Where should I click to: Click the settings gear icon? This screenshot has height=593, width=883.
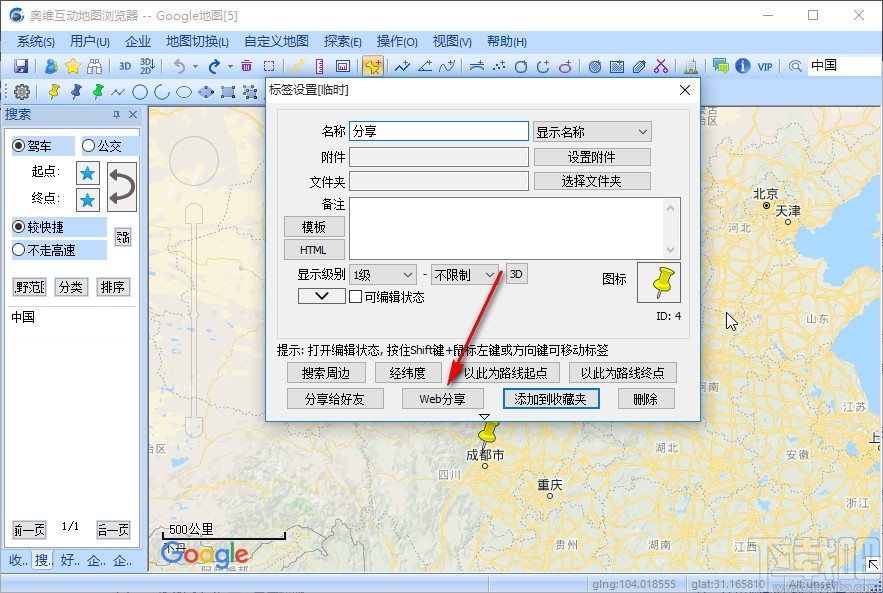click(x=21, y=92)
